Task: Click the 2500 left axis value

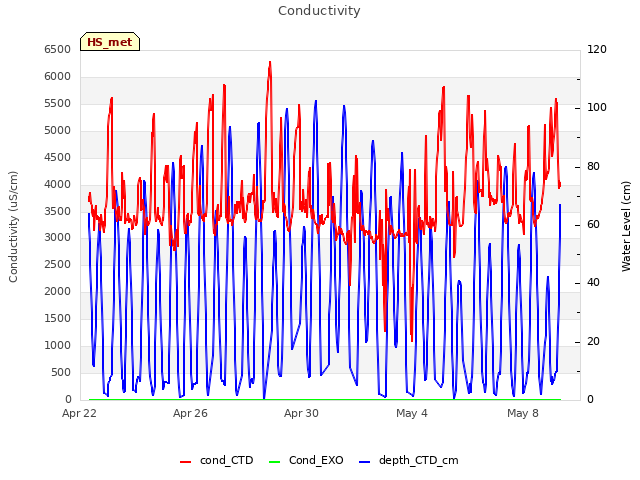Action: coord(58,264)
